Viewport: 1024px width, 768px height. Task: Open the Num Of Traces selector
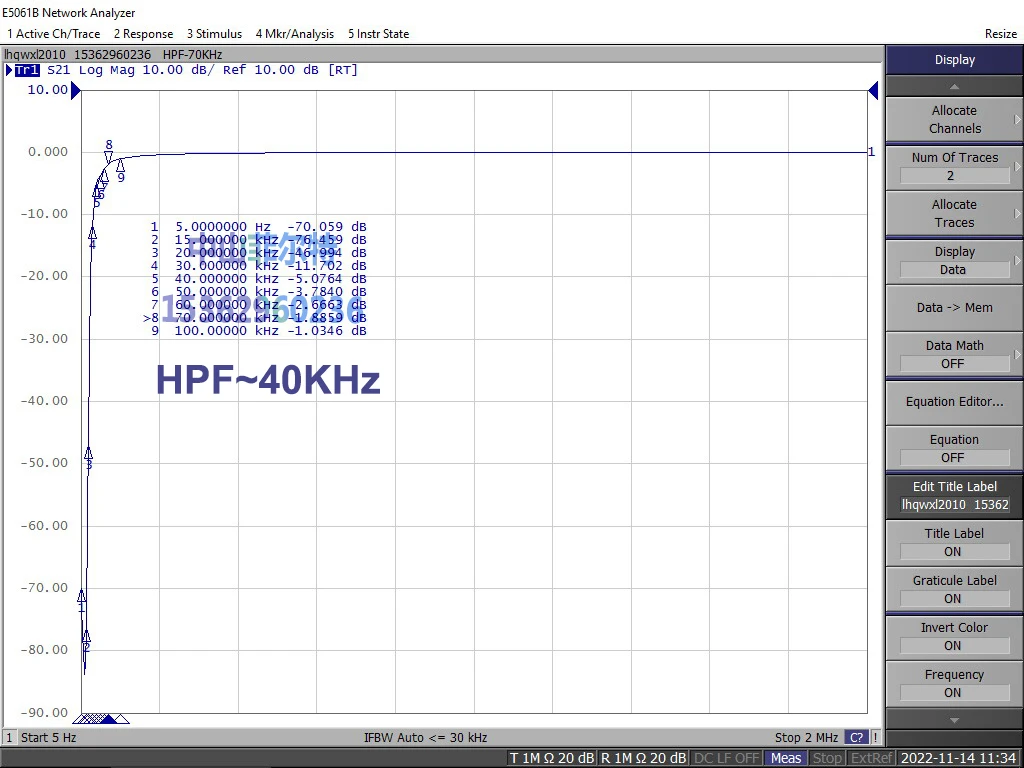point(952,166)
